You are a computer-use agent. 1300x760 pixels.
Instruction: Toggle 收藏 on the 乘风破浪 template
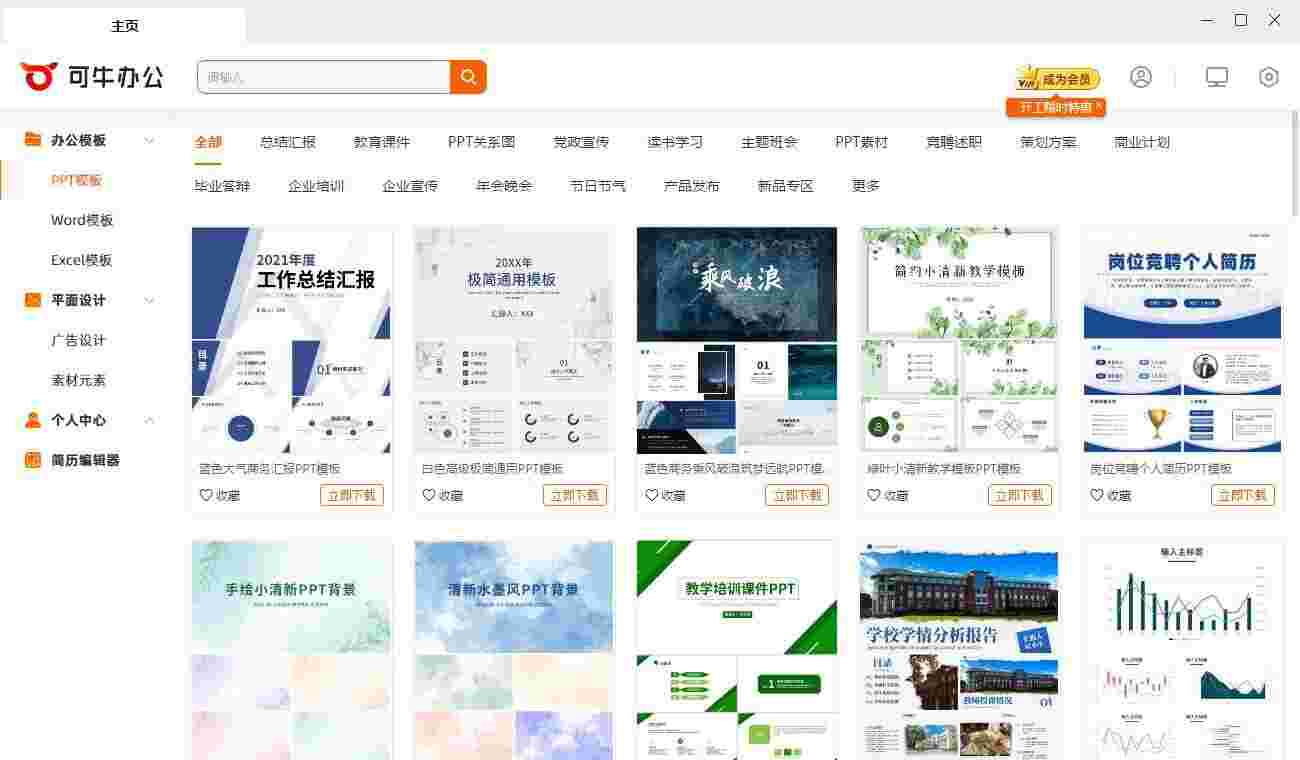[663, 494]
